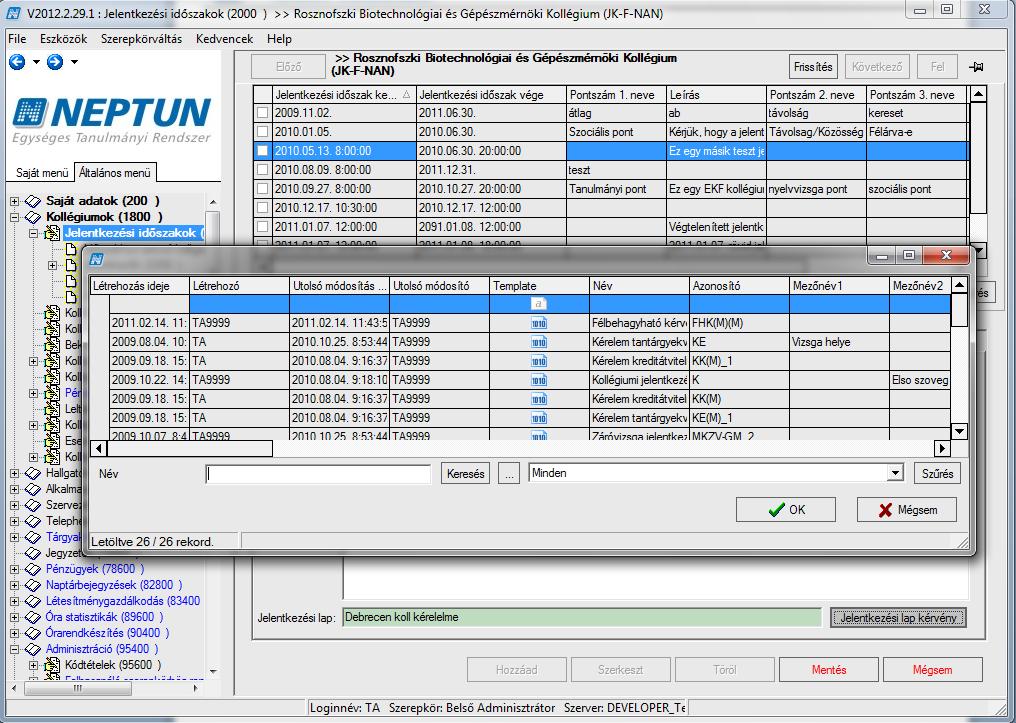Screen dimensions: 1016x723
Task: Click the blue back navigation arrow
Action: coord(17,62)
